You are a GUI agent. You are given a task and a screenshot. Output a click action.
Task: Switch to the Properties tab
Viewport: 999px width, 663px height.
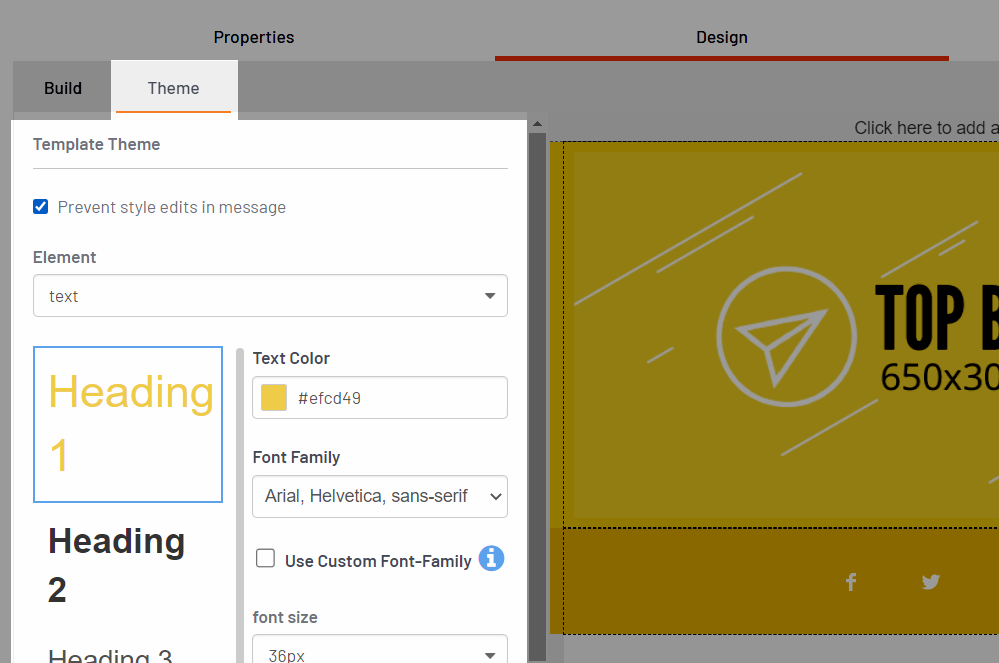click(x=254, y=37)
